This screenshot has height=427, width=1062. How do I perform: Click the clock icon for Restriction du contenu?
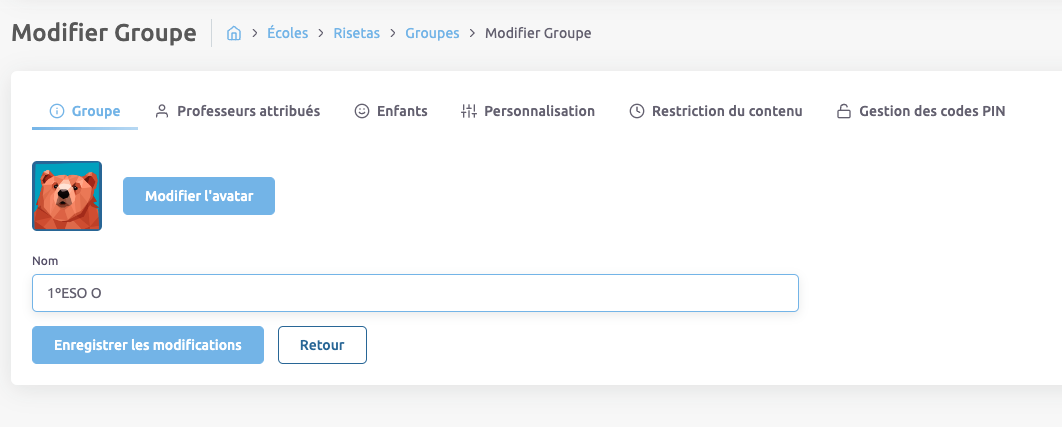click(637, 111)
